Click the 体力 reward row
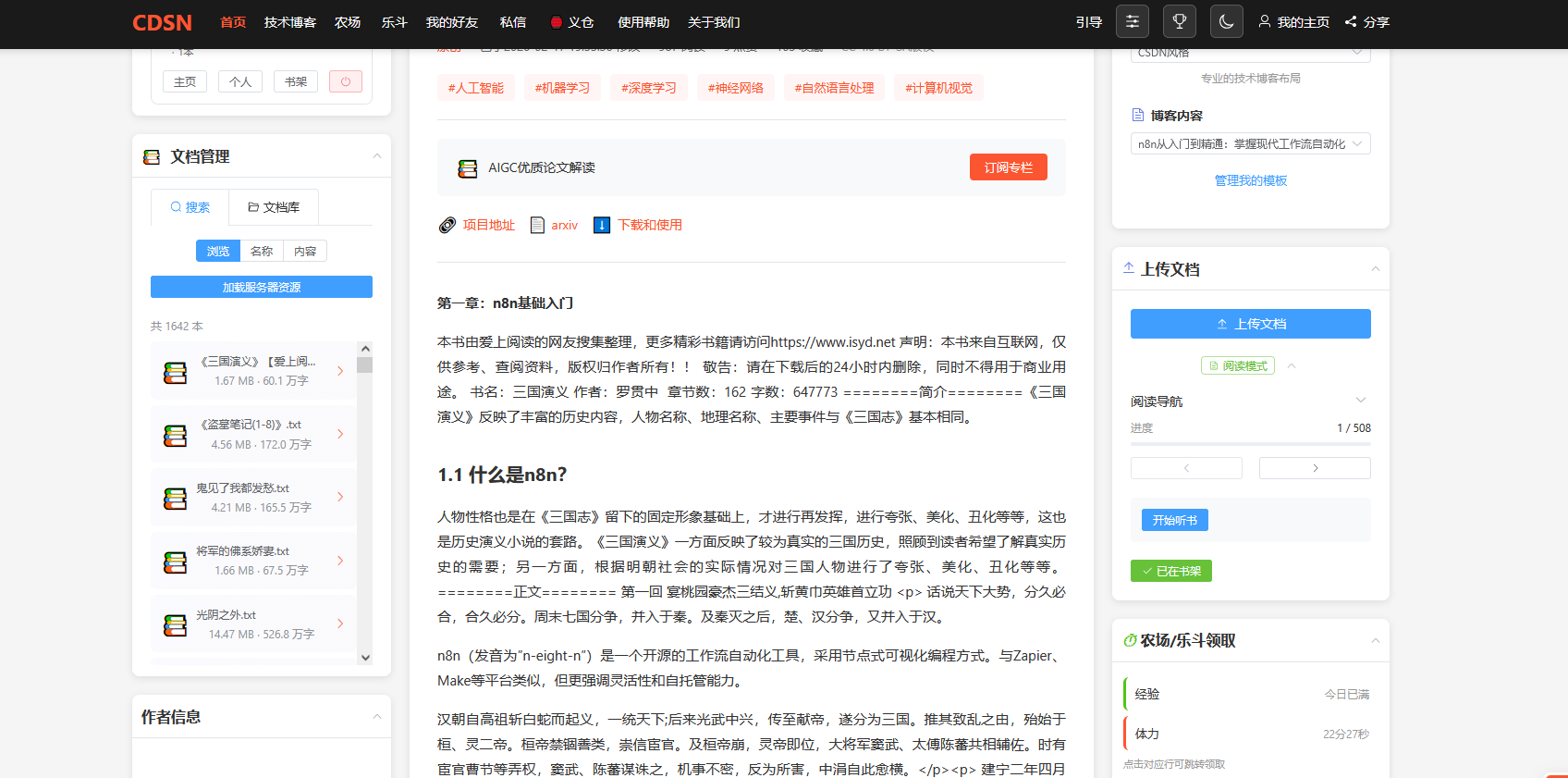This screenshot has width=1568, height=778. (x=1251, y=734)
